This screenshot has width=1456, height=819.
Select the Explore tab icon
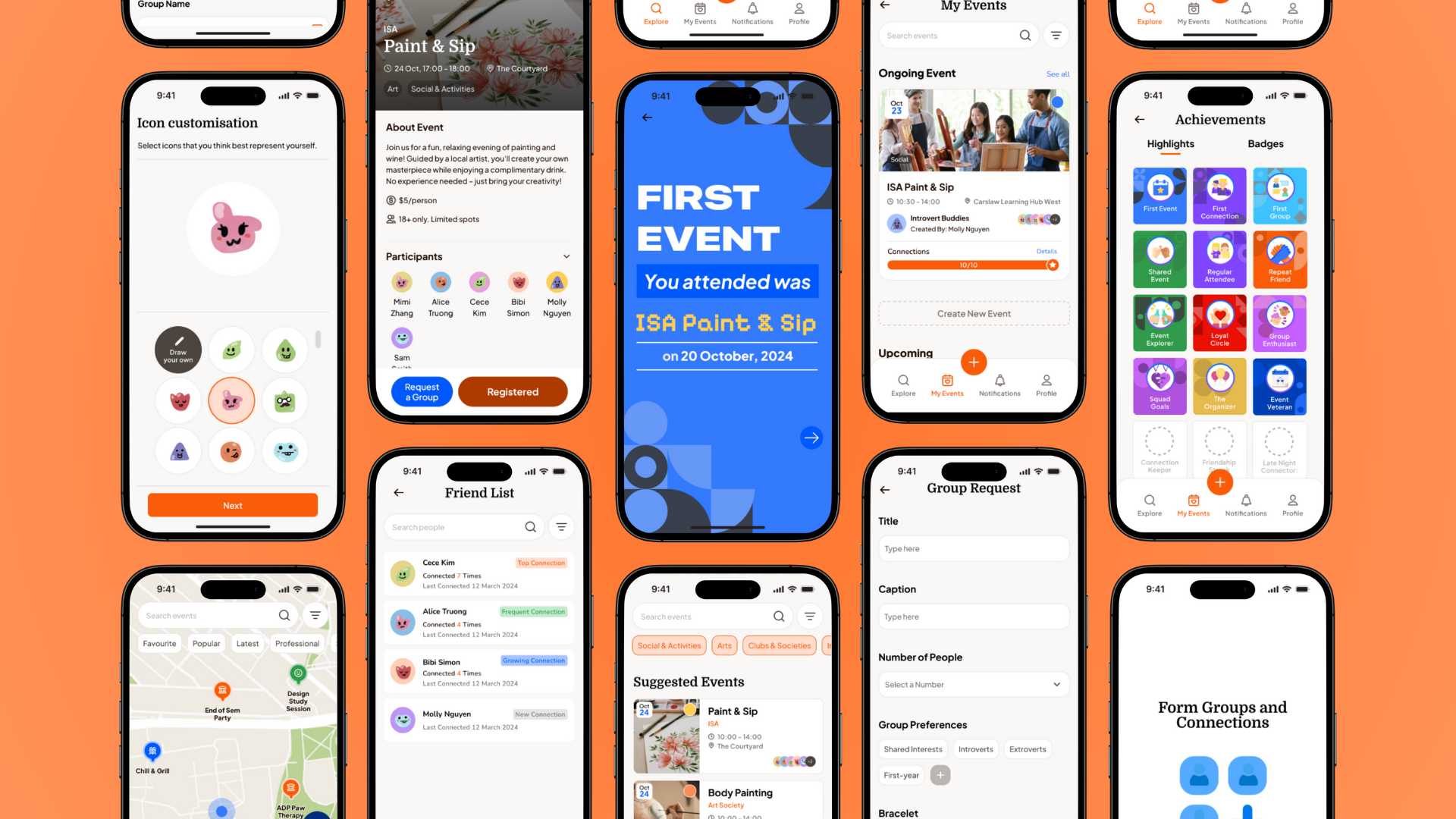pyautogui.click(x=902, y=380)
